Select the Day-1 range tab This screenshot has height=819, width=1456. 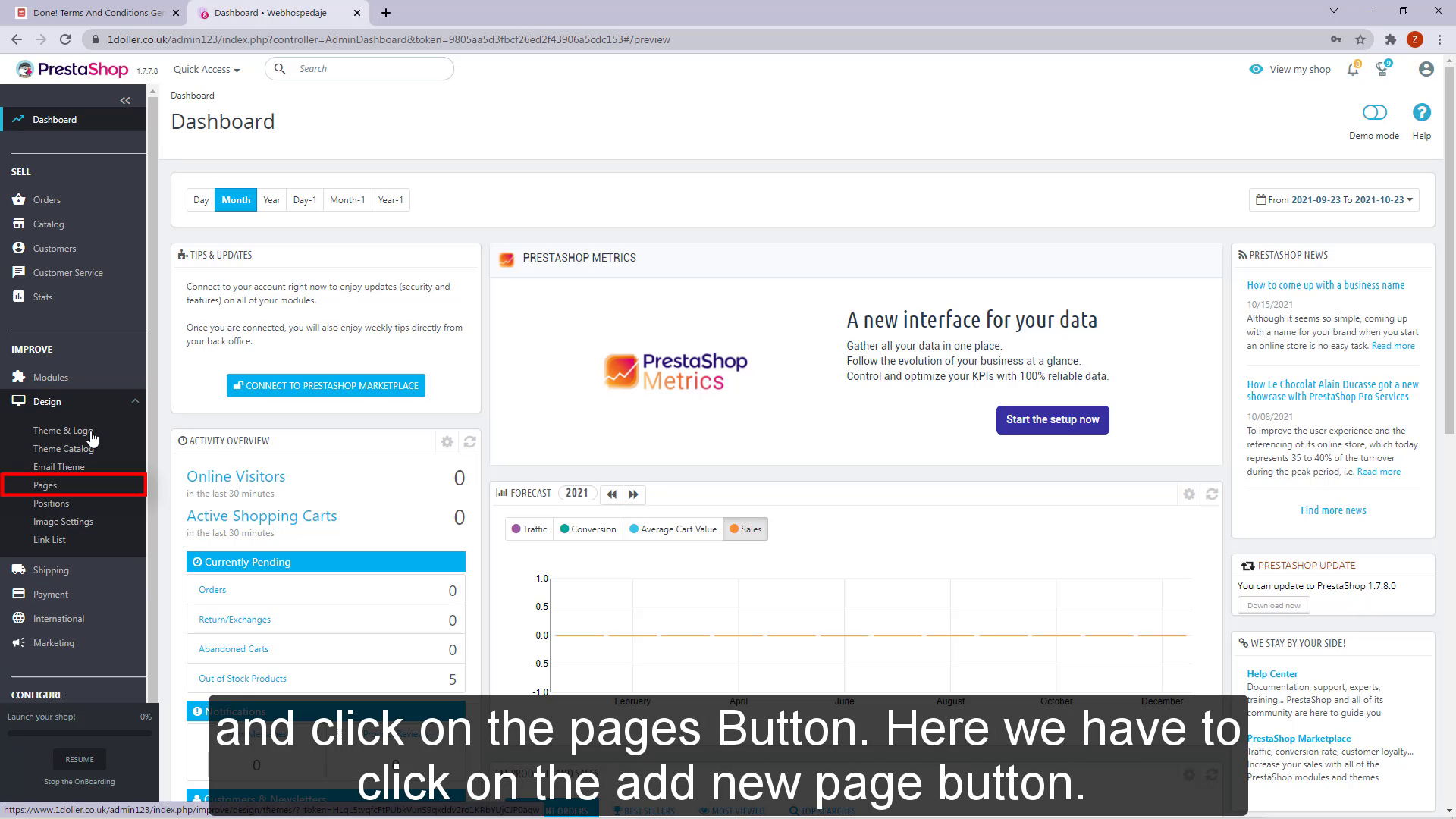(305, 200)
